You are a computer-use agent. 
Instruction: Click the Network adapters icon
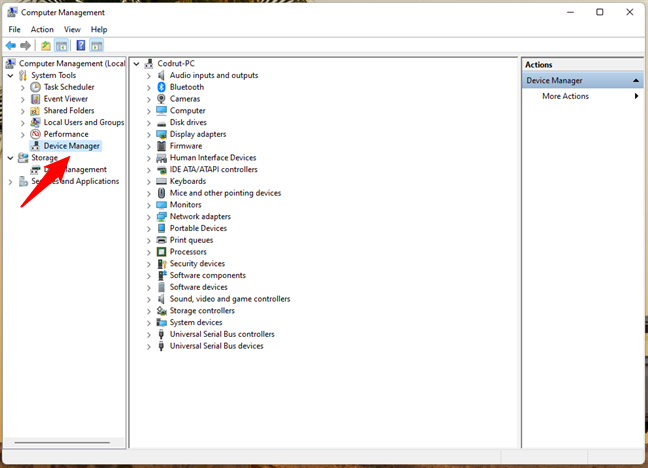(x=162, y=217)
